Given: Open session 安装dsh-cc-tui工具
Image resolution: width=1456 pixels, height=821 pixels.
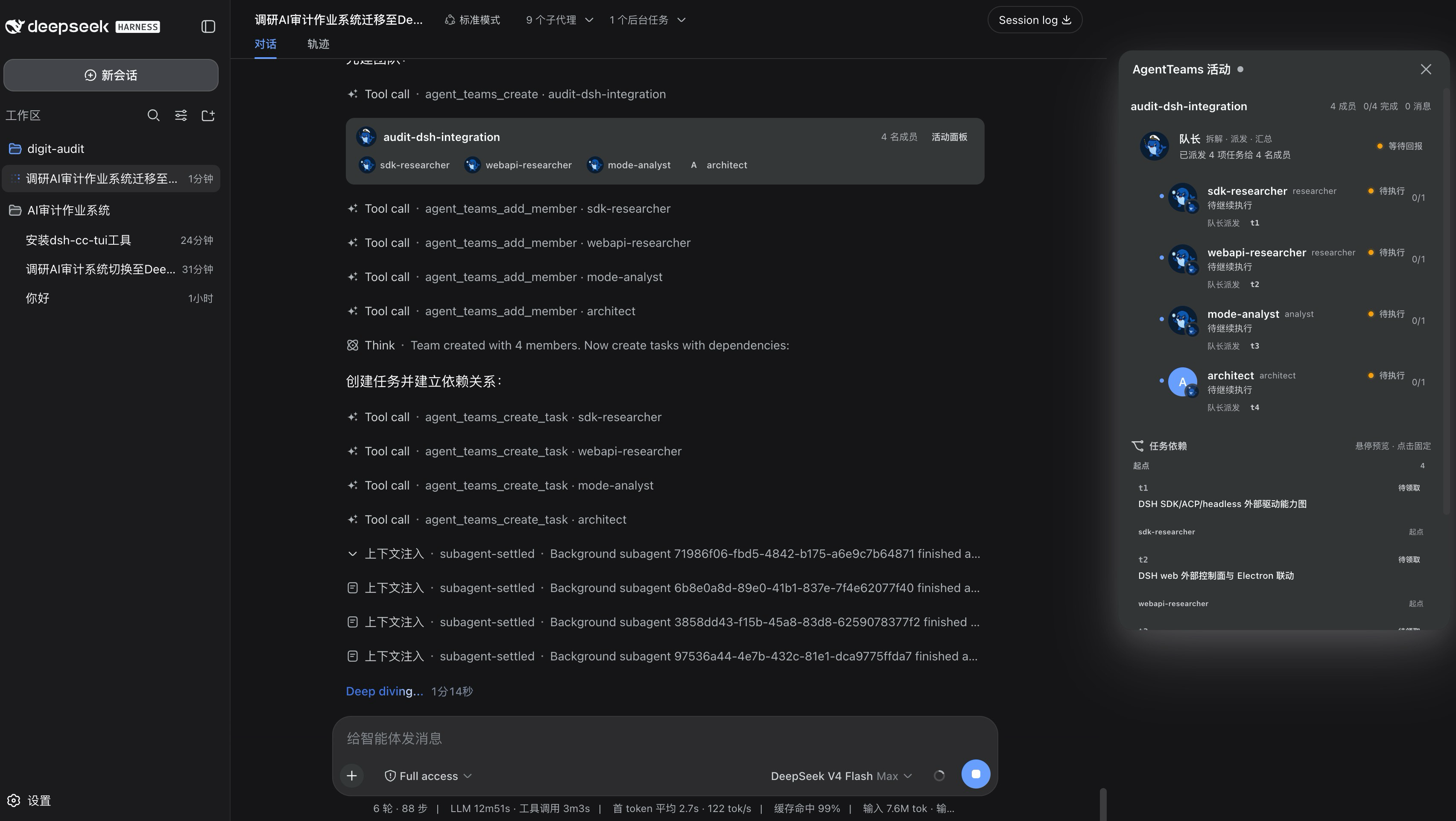Looking at the screenshot, I should point(111,240).
